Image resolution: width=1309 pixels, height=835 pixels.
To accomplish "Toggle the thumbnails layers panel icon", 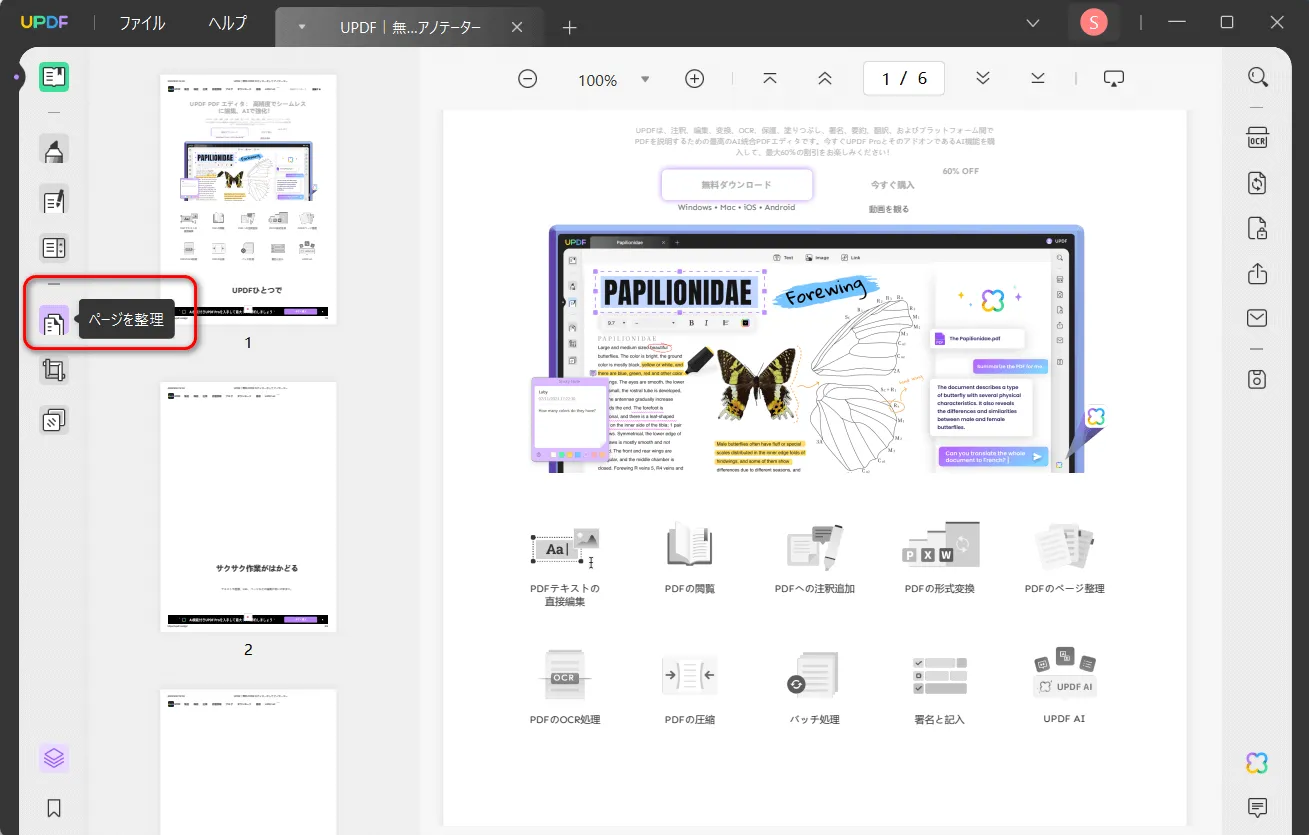I will pyautogui.click(x=54, y=758).
